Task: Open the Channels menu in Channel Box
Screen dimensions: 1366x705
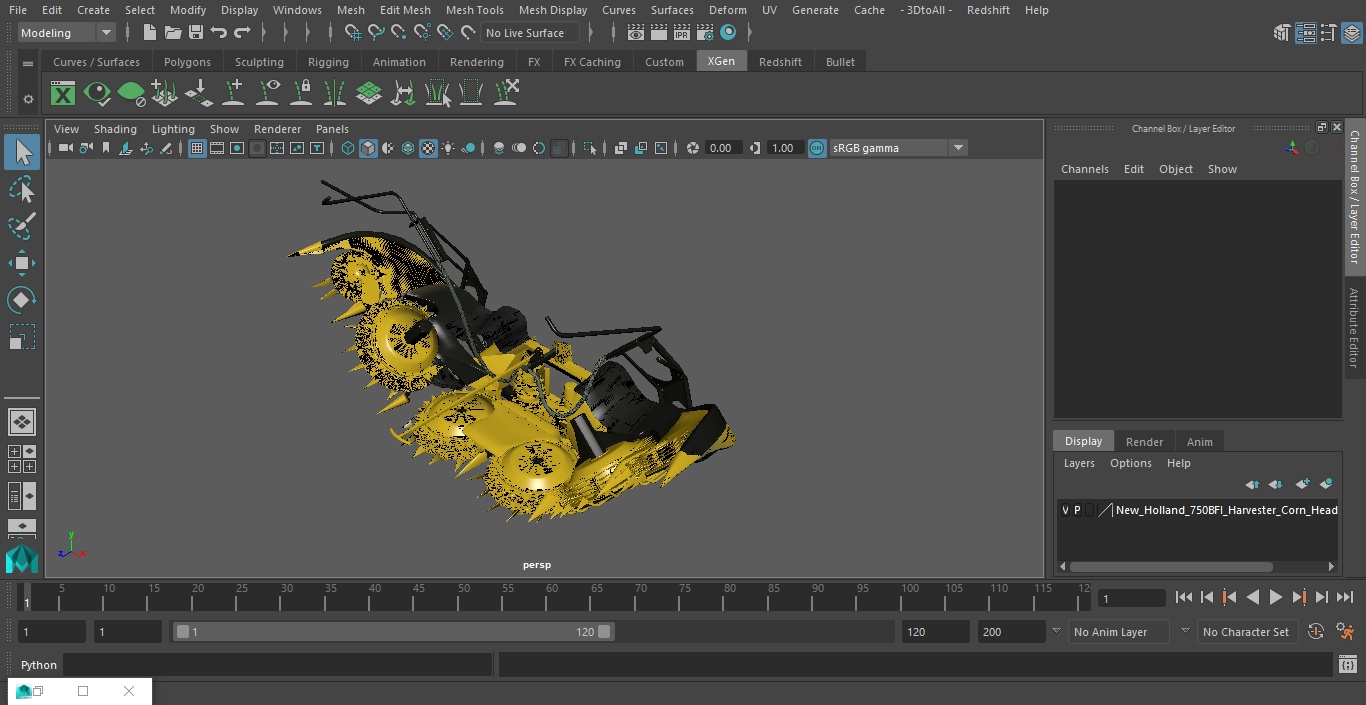Action: coord(1084,169)
